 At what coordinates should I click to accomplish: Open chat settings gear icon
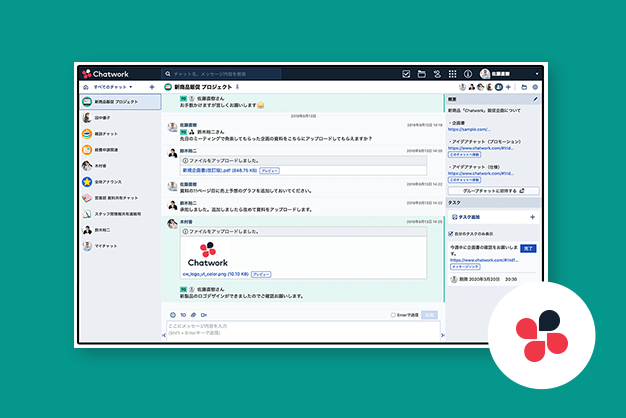coord(535,87)
